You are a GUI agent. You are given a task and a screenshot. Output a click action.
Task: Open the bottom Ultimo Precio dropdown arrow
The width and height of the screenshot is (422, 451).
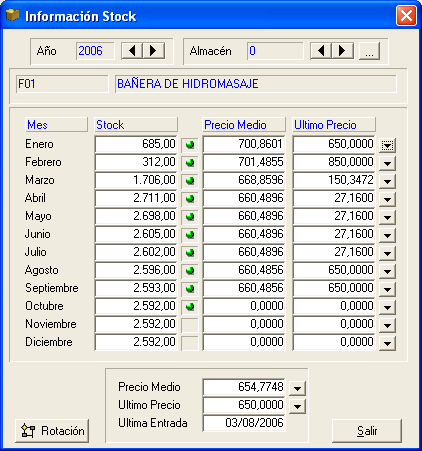tap(297, 406)
